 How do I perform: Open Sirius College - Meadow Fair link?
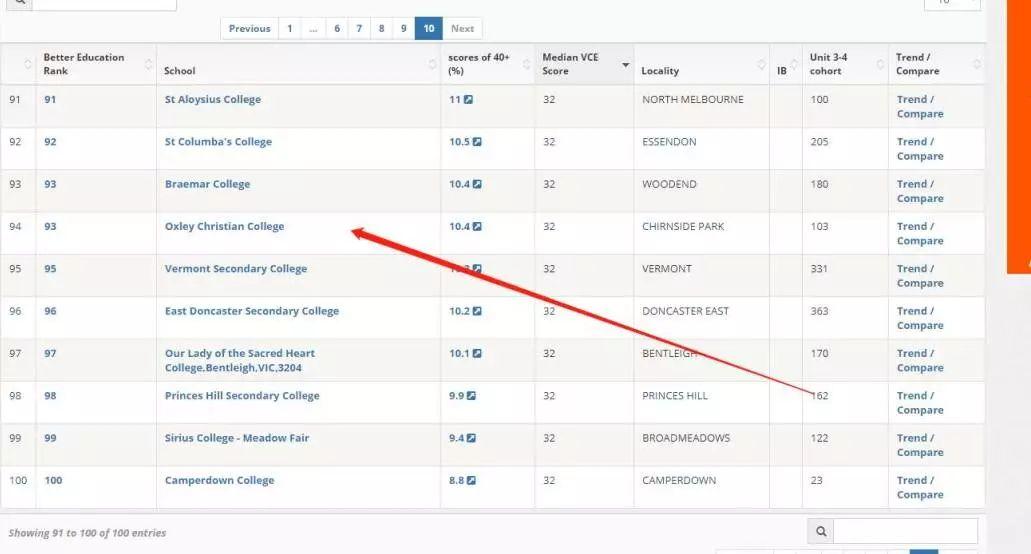(237, 438)
